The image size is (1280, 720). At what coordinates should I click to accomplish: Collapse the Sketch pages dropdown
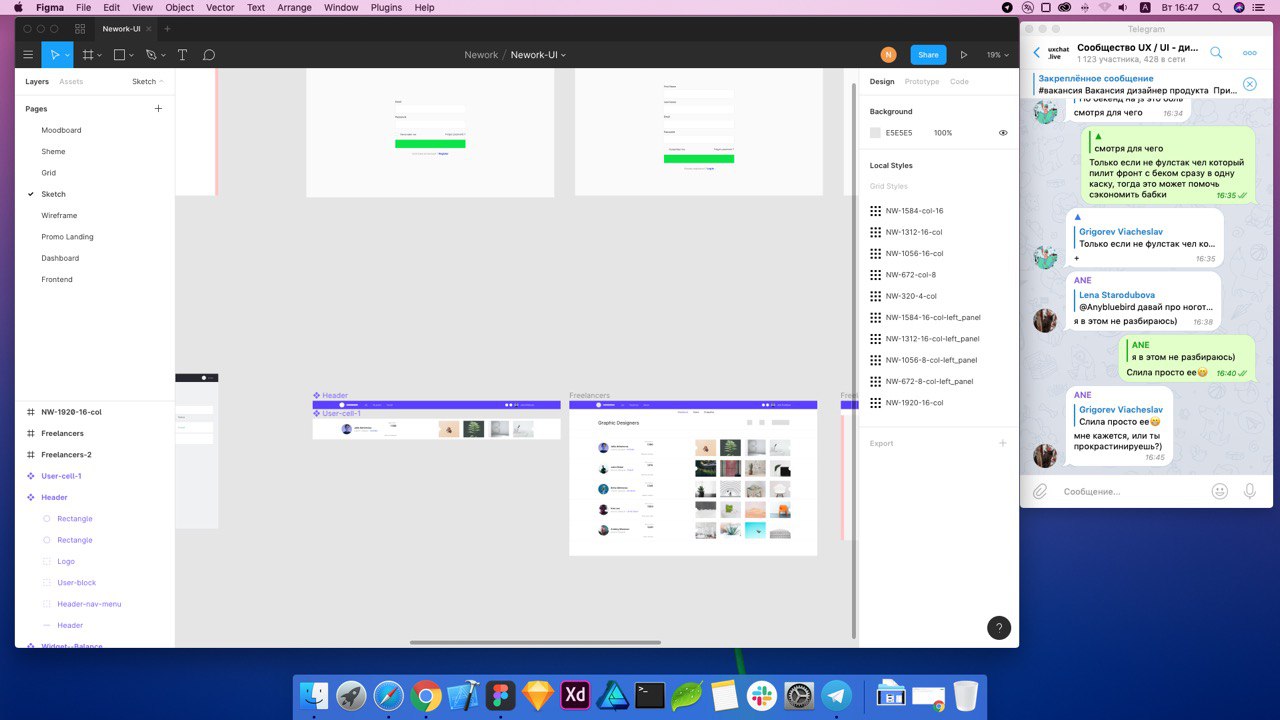click(148, 82)
